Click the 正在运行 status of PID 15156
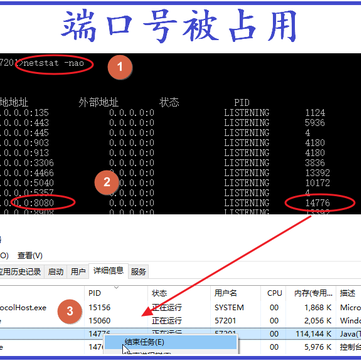 (x=167, y=307)
